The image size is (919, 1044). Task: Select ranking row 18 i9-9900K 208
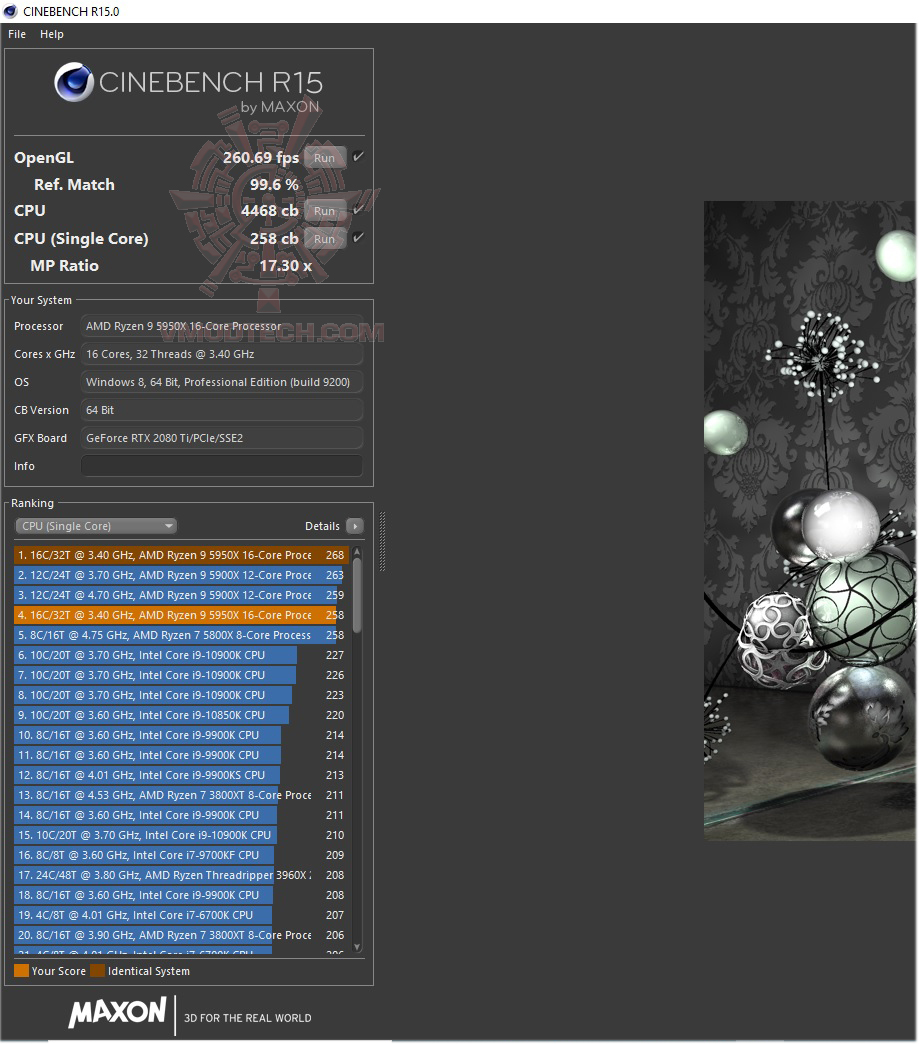coord(181,895)
